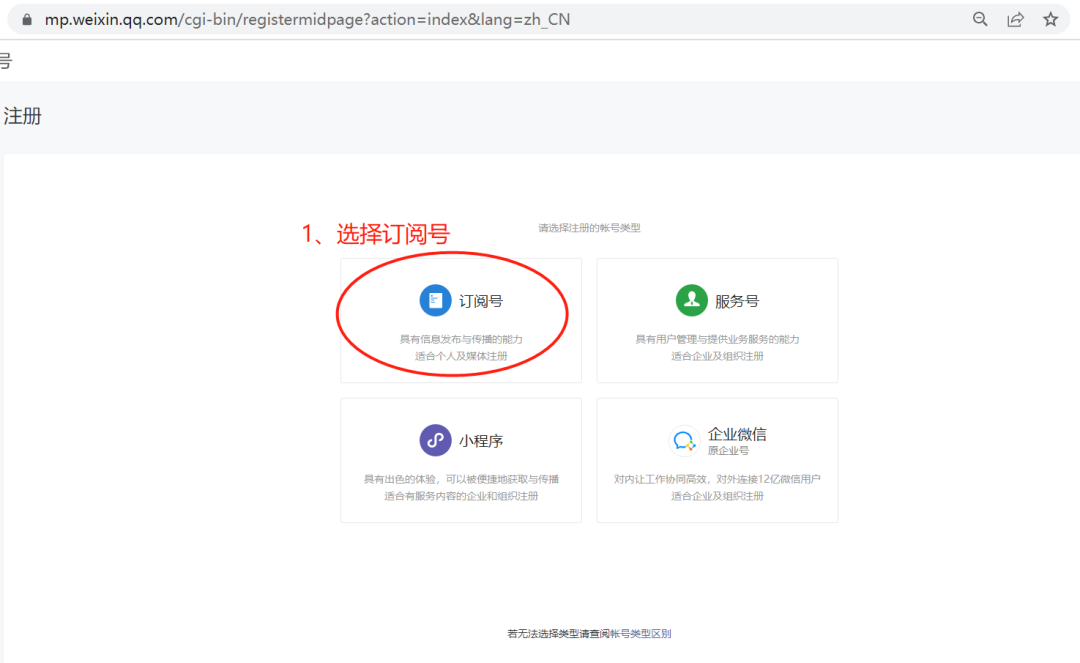1080x663 pixels.
Task: Click the lock icon for site information
Action: [27, 19]
